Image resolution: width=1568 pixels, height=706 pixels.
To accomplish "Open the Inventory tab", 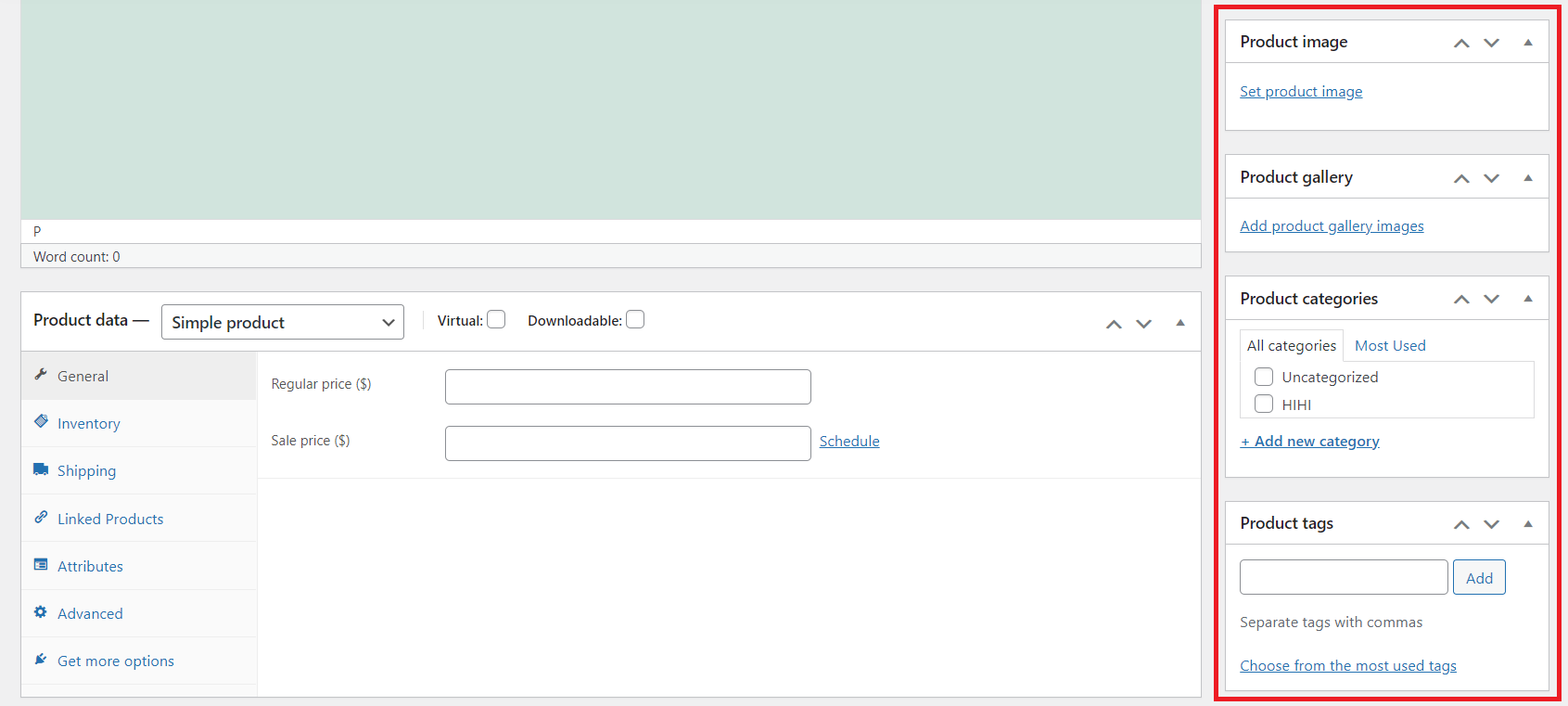I will pos(139,423).
